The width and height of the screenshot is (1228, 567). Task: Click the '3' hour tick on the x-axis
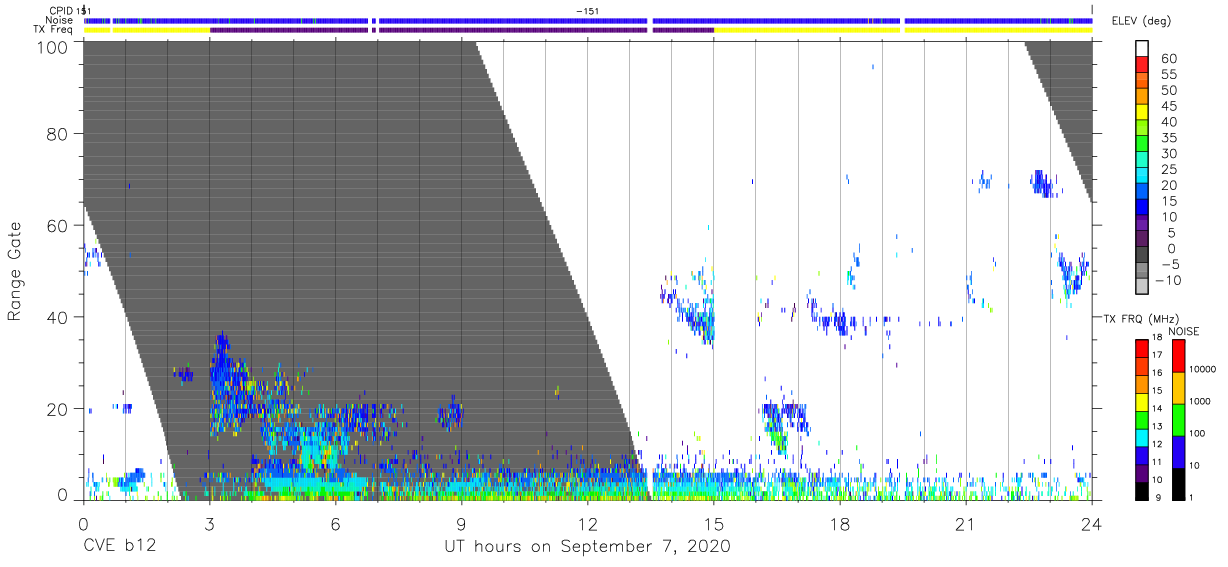coord(209,522)
